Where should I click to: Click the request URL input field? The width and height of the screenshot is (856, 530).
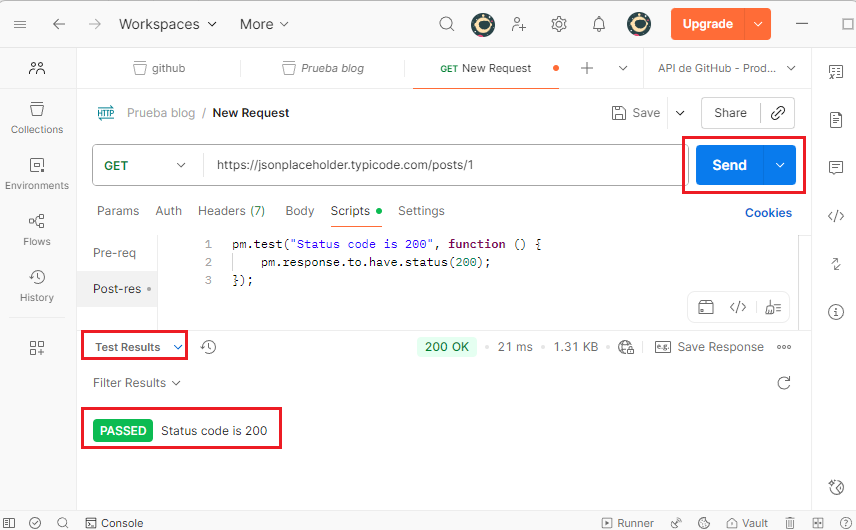440,165
